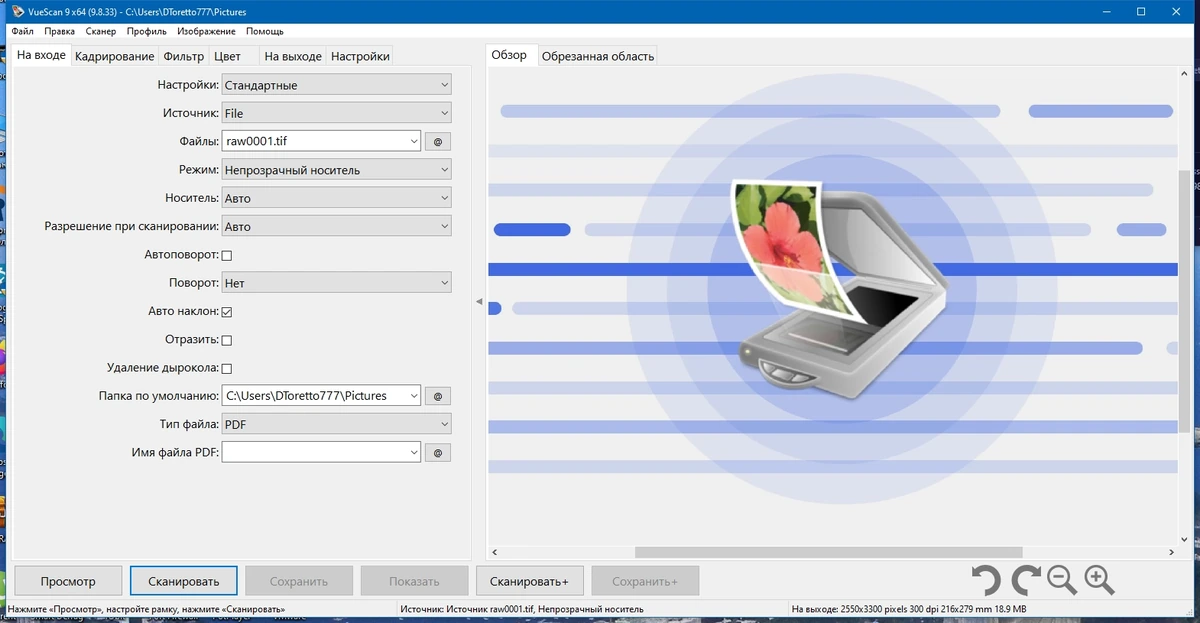Open the Настройки dropdown showing Стандартные
The width and height of the screenshot is (1200, 623).
[x=336, y=85]
